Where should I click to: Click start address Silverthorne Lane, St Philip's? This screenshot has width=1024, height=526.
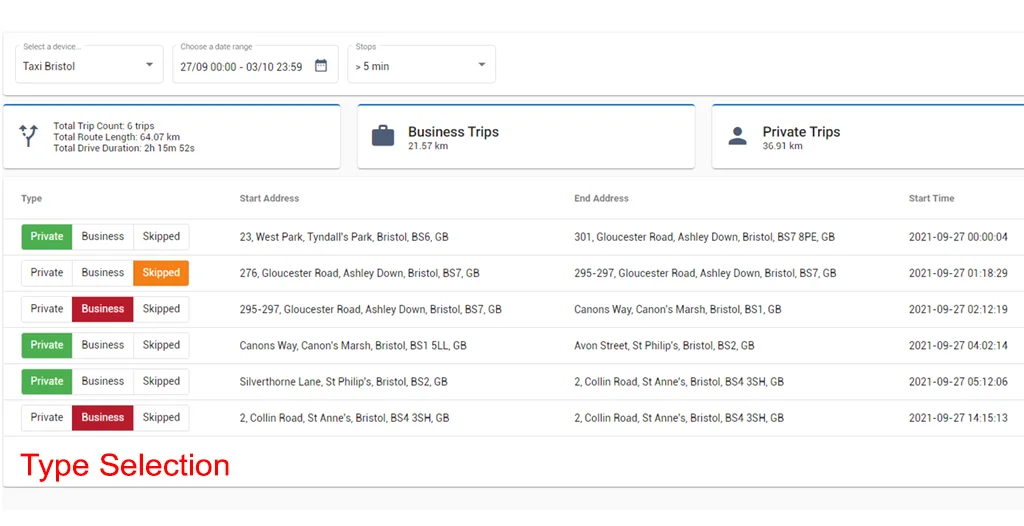coord(344,382)
